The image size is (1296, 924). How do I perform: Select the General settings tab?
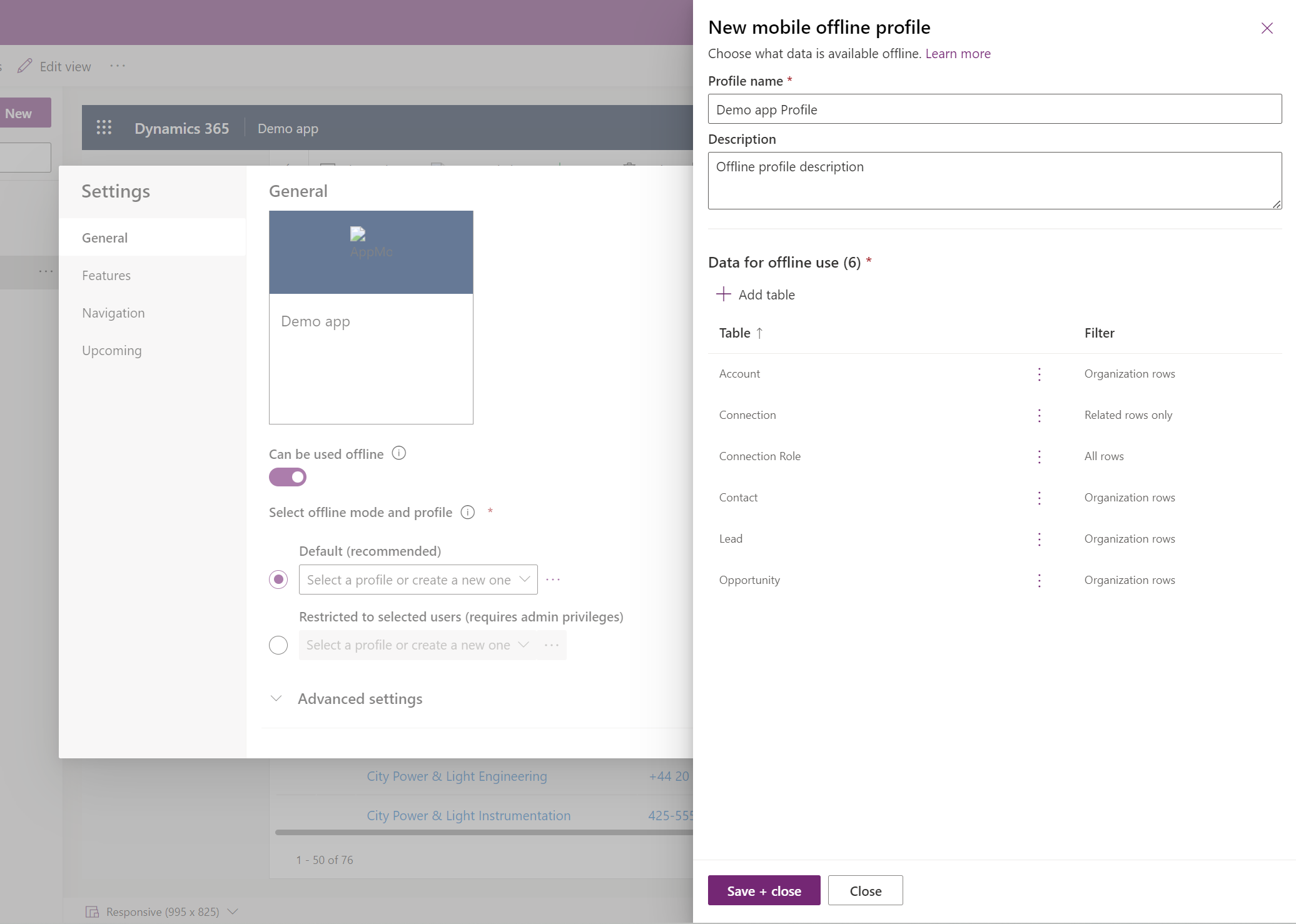click(x=104, y=237)
